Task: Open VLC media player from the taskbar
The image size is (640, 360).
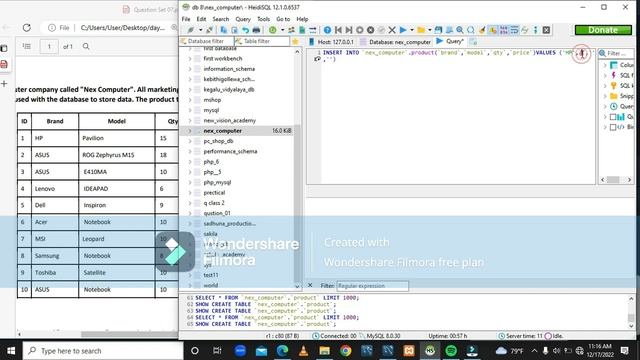Action: coord(303,351)
